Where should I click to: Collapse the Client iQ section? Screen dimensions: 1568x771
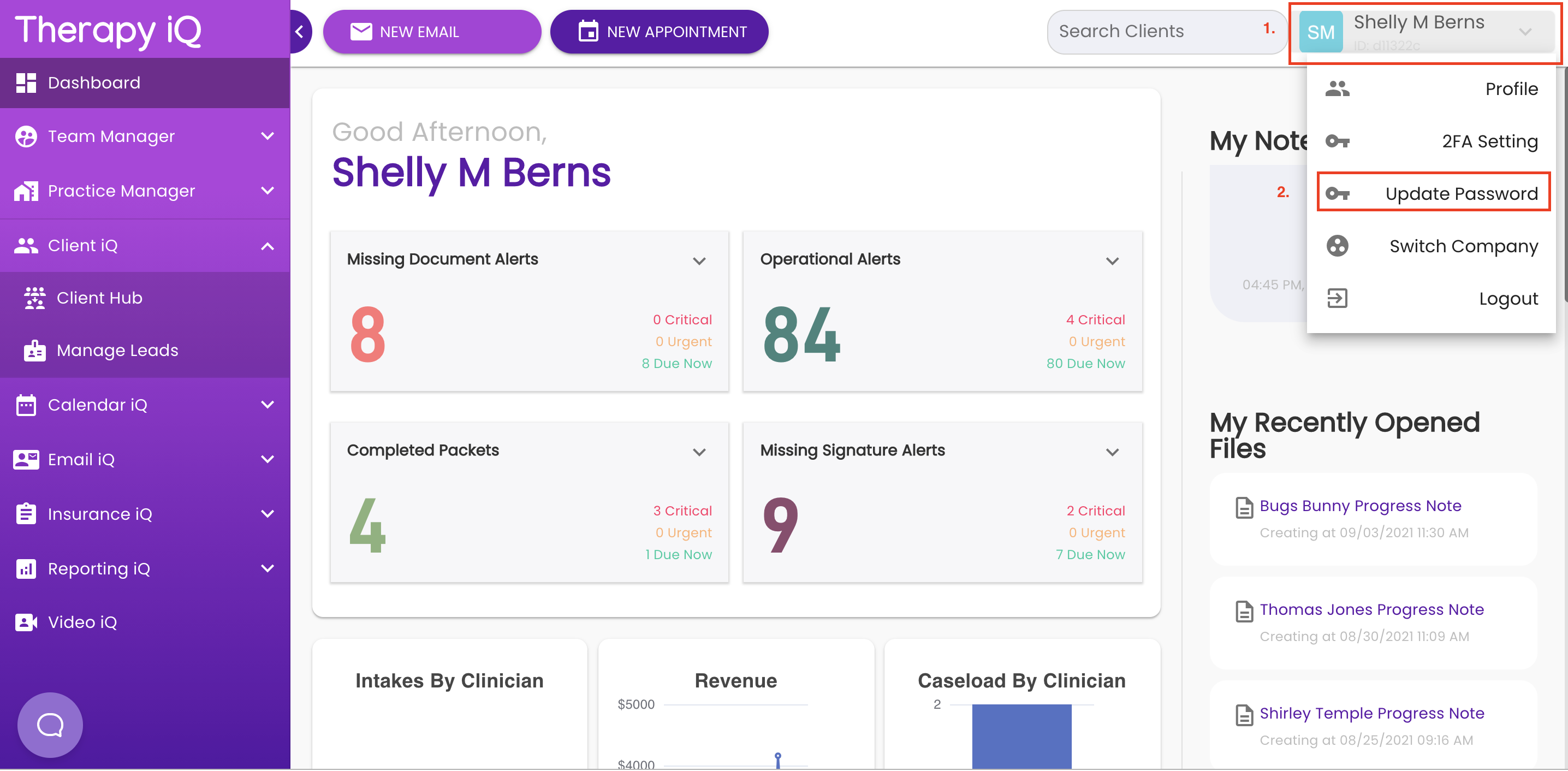click(x=267, y=246)
